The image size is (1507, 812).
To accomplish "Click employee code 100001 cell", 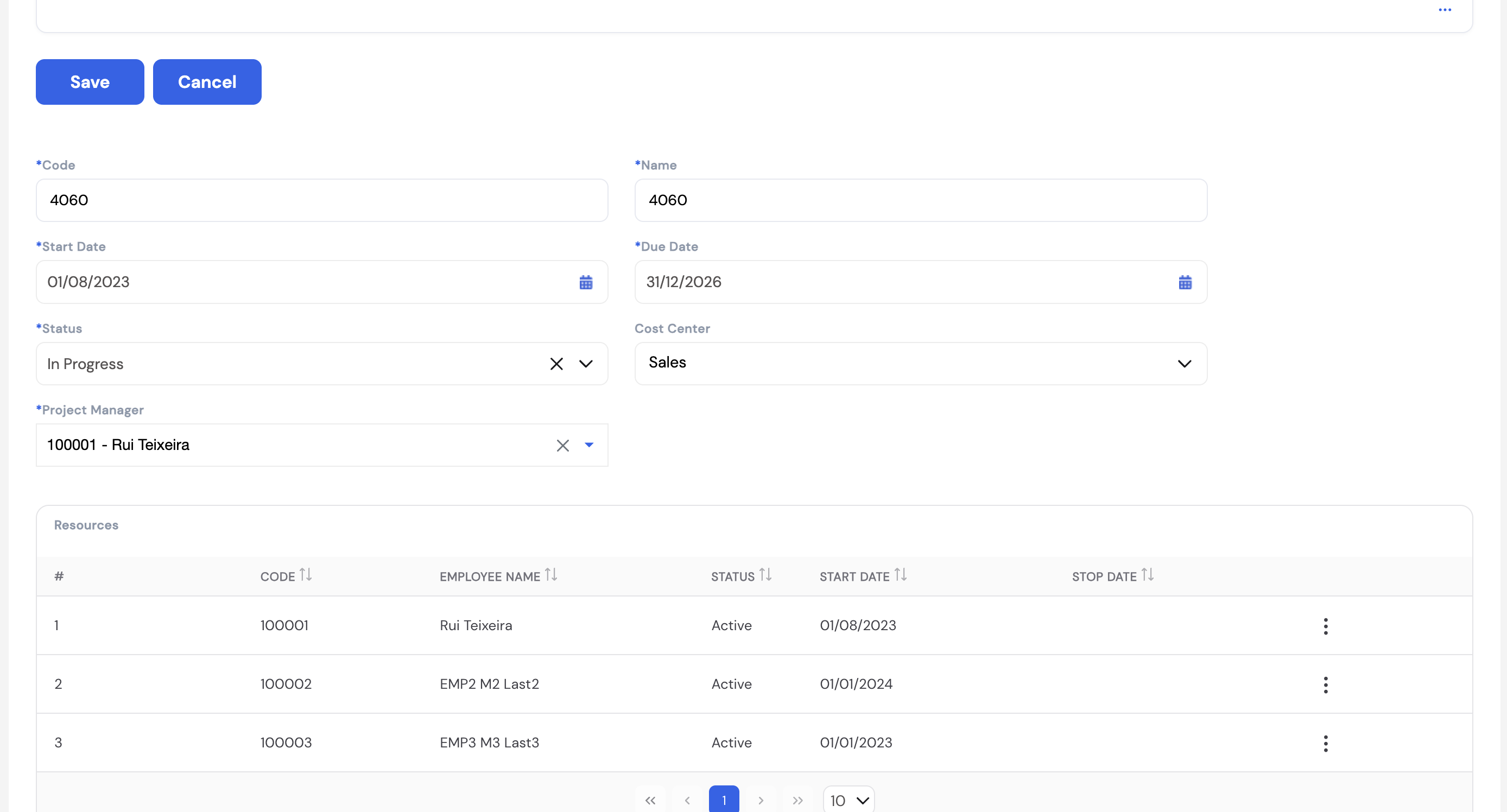I will pyautogui.click(x=284, y=625).
